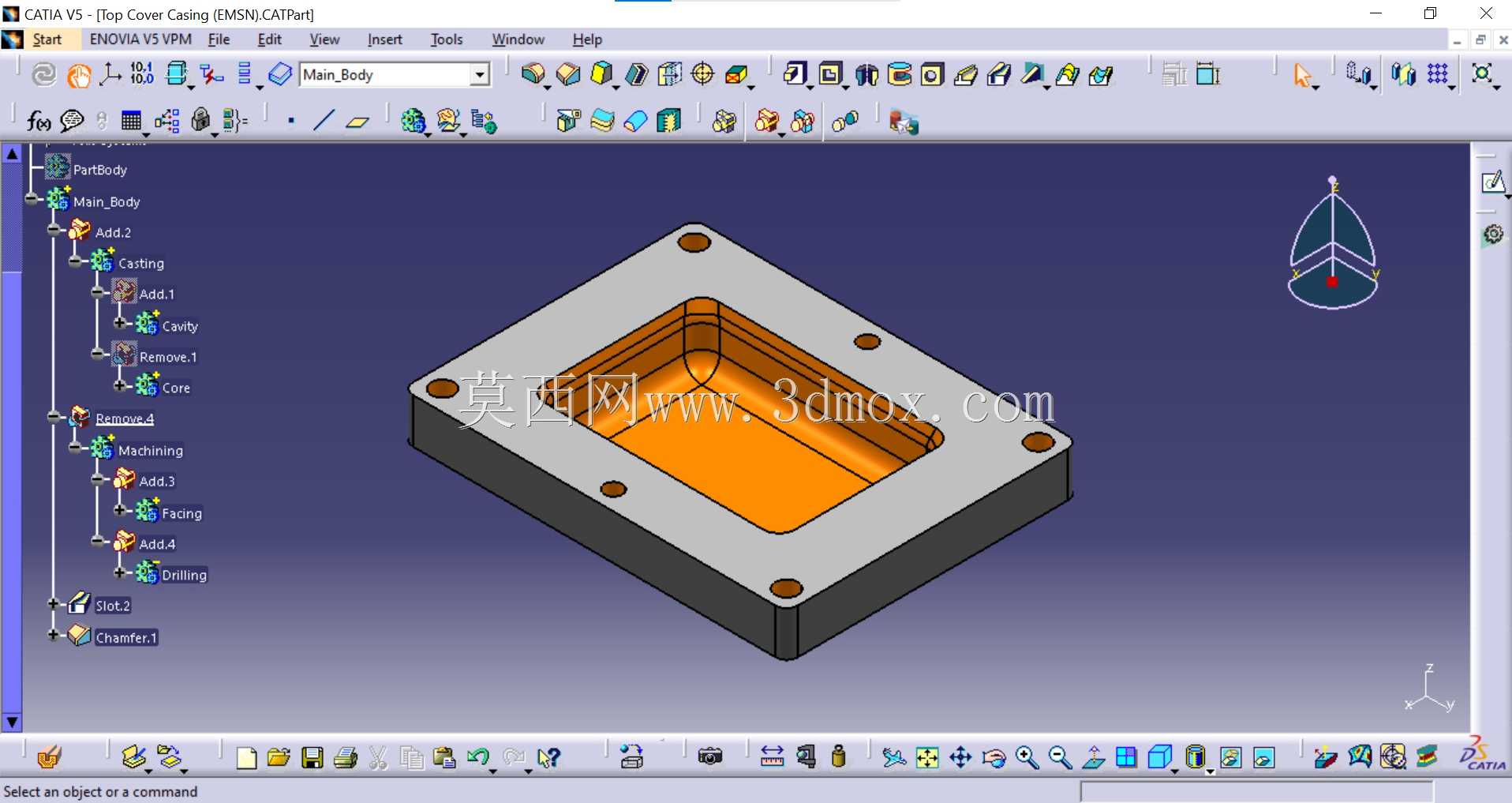This screenshot has height=803, width=1512.
Task: Open the Design Table icon
Action: [x=131, y=121]
